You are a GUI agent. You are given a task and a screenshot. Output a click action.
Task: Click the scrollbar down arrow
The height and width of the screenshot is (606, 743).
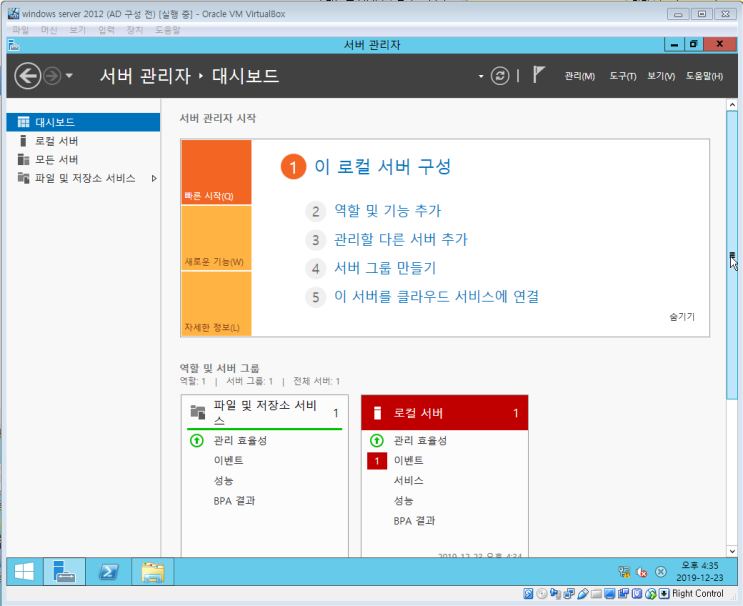tap(732, 551)
